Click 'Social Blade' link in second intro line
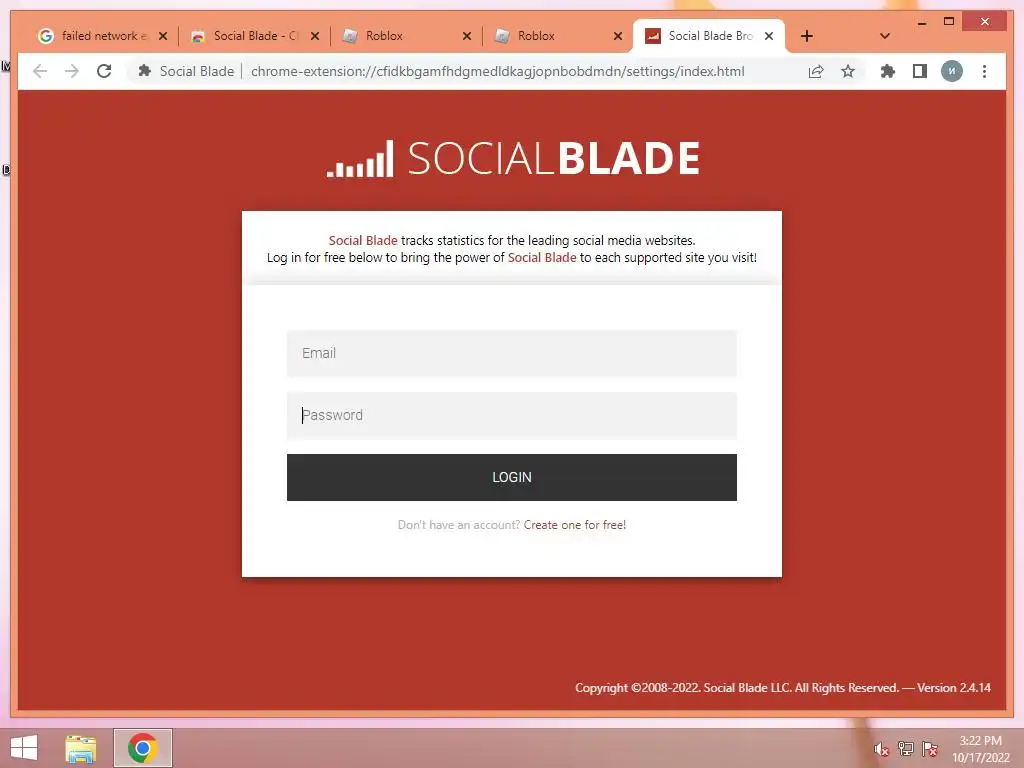This screenshot has width=1024, height=768. pyautogui.click(x=542, y=257)
